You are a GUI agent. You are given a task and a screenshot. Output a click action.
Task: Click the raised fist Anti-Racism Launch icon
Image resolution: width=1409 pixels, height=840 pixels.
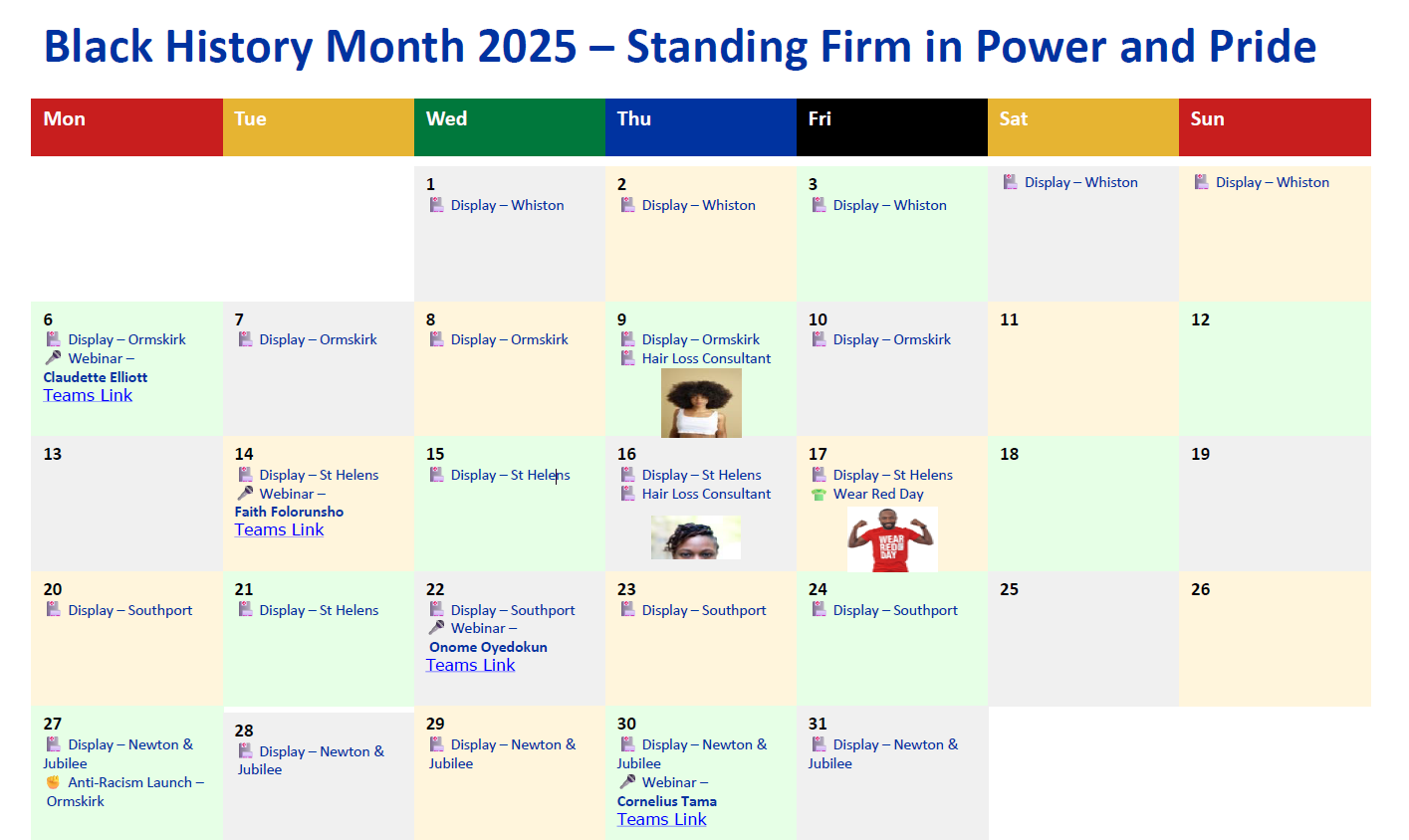pyautogui.click(x=53, y=782)
